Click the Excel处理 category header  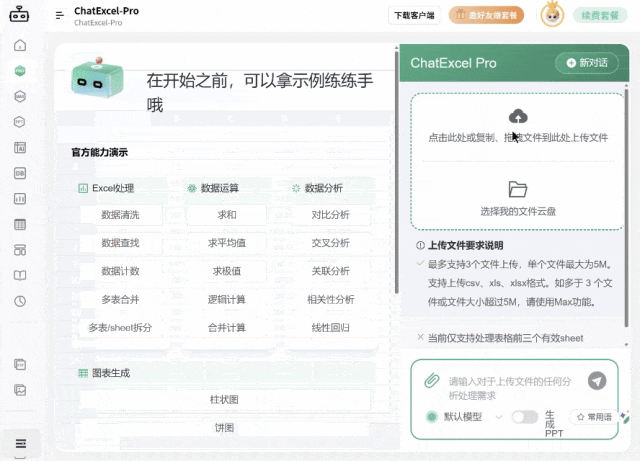pos(106,188)
